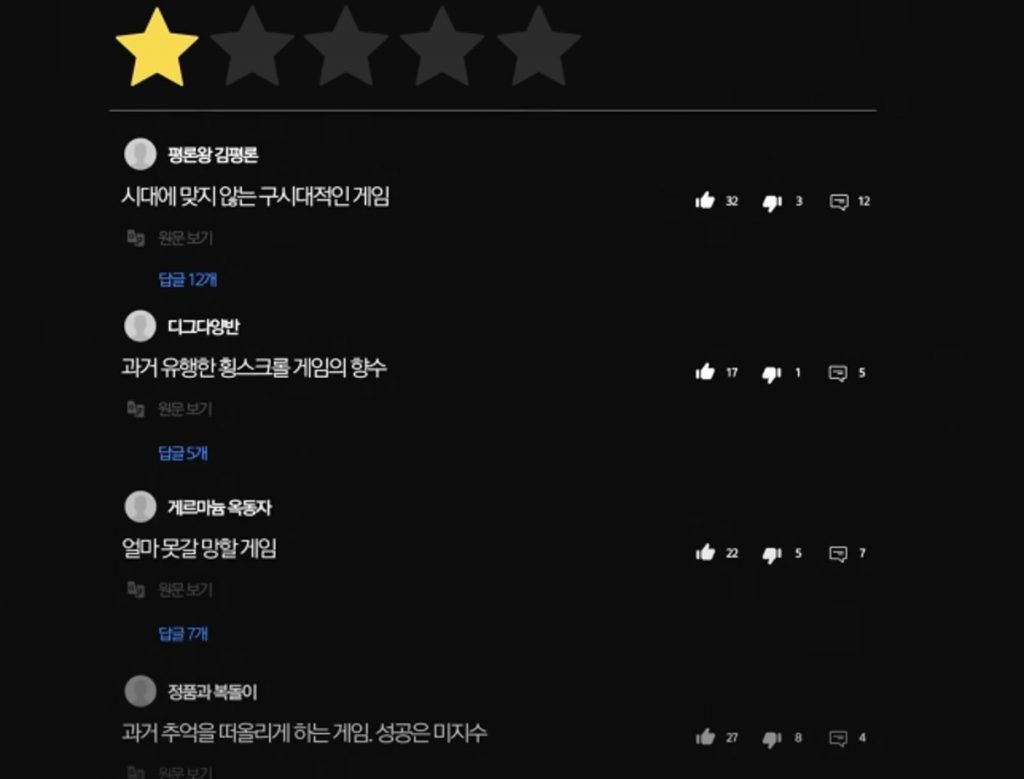
Task: Open profile avatar of 평론왕 김평론
Action: point(140,154)
